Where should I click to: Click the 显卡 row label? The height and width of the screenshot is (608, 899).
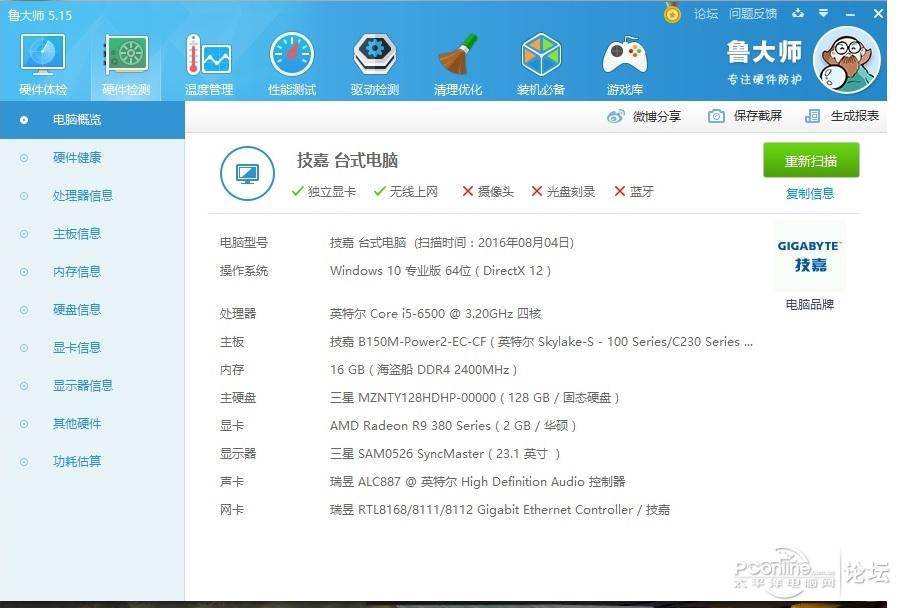pyautogui.click(x=232, y=426)
